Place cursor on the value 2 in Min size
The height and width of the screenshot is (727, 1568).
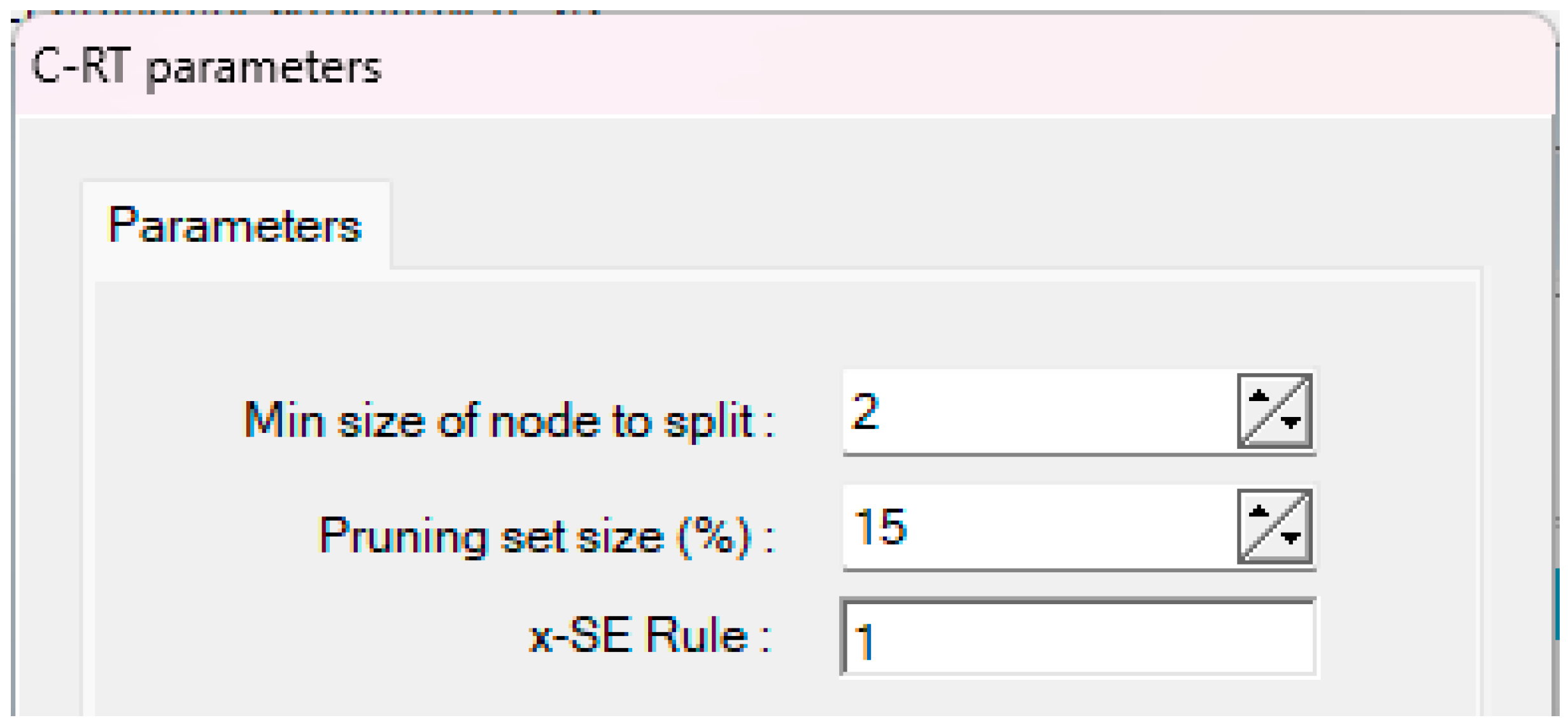[x=865, y=411]
